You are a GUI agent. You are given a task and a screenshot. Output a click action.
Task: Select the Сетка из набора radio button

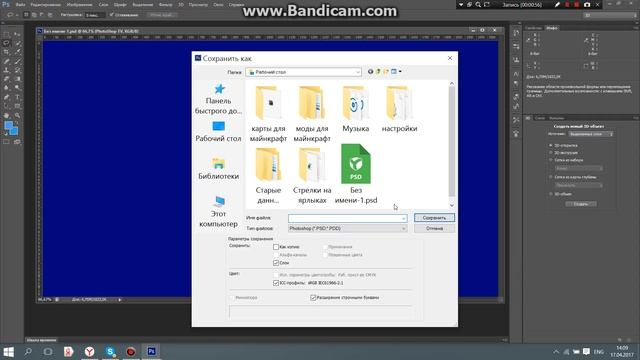pyautogui.click(x=551, y=160)
